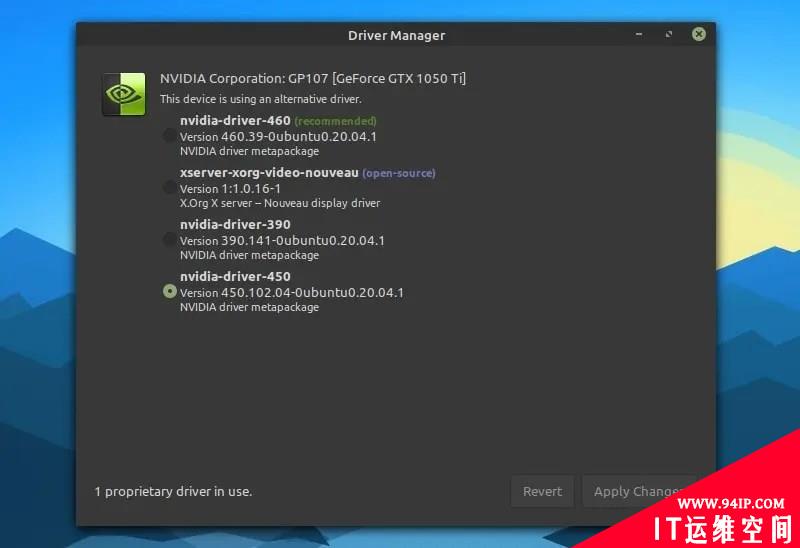Click 'Version 450.102.04-0ubuntu0.20.04.1' text

(x=292, y=293)
